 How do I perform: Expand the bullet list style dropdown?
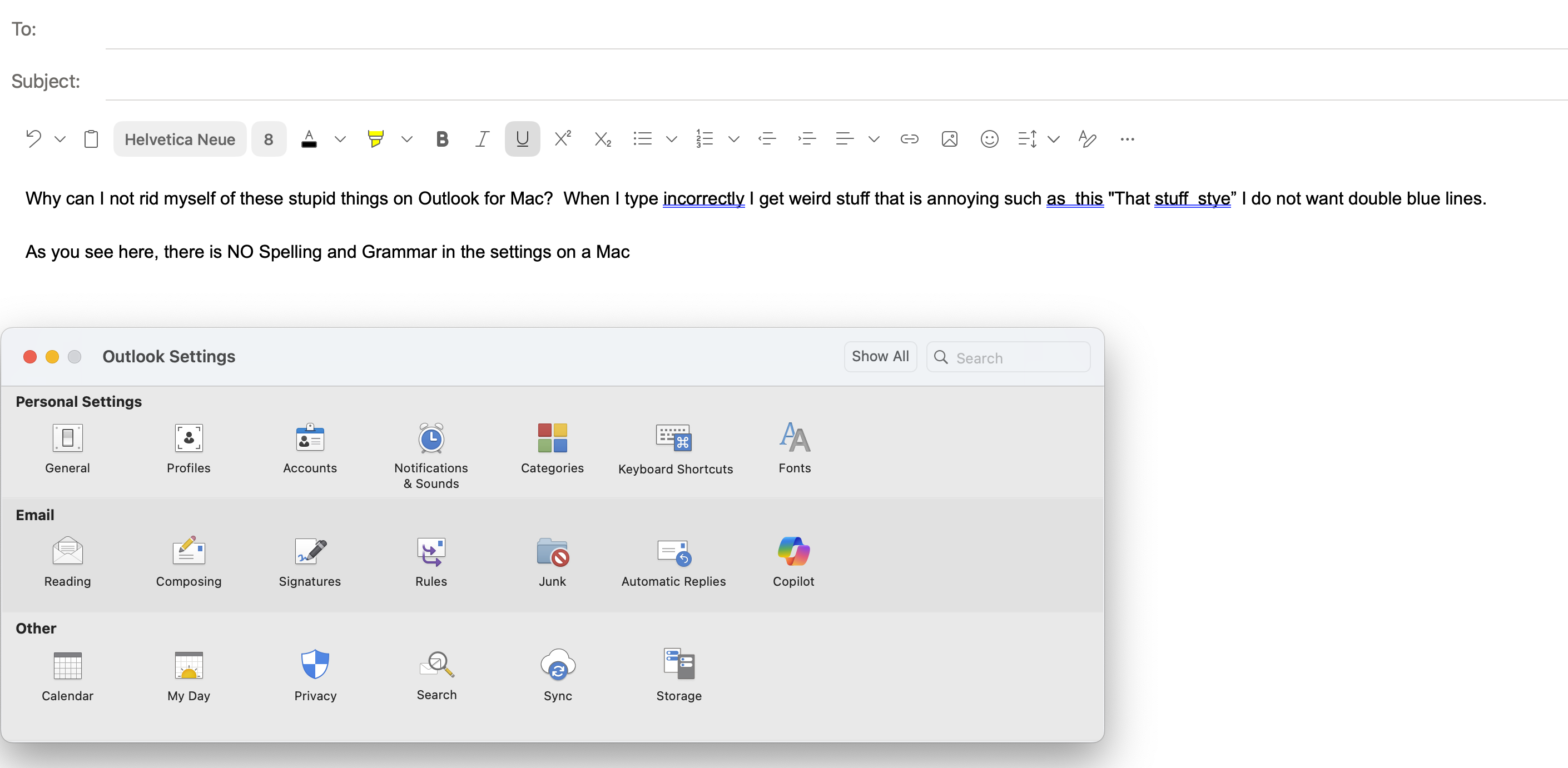click(x=671, y=139)
